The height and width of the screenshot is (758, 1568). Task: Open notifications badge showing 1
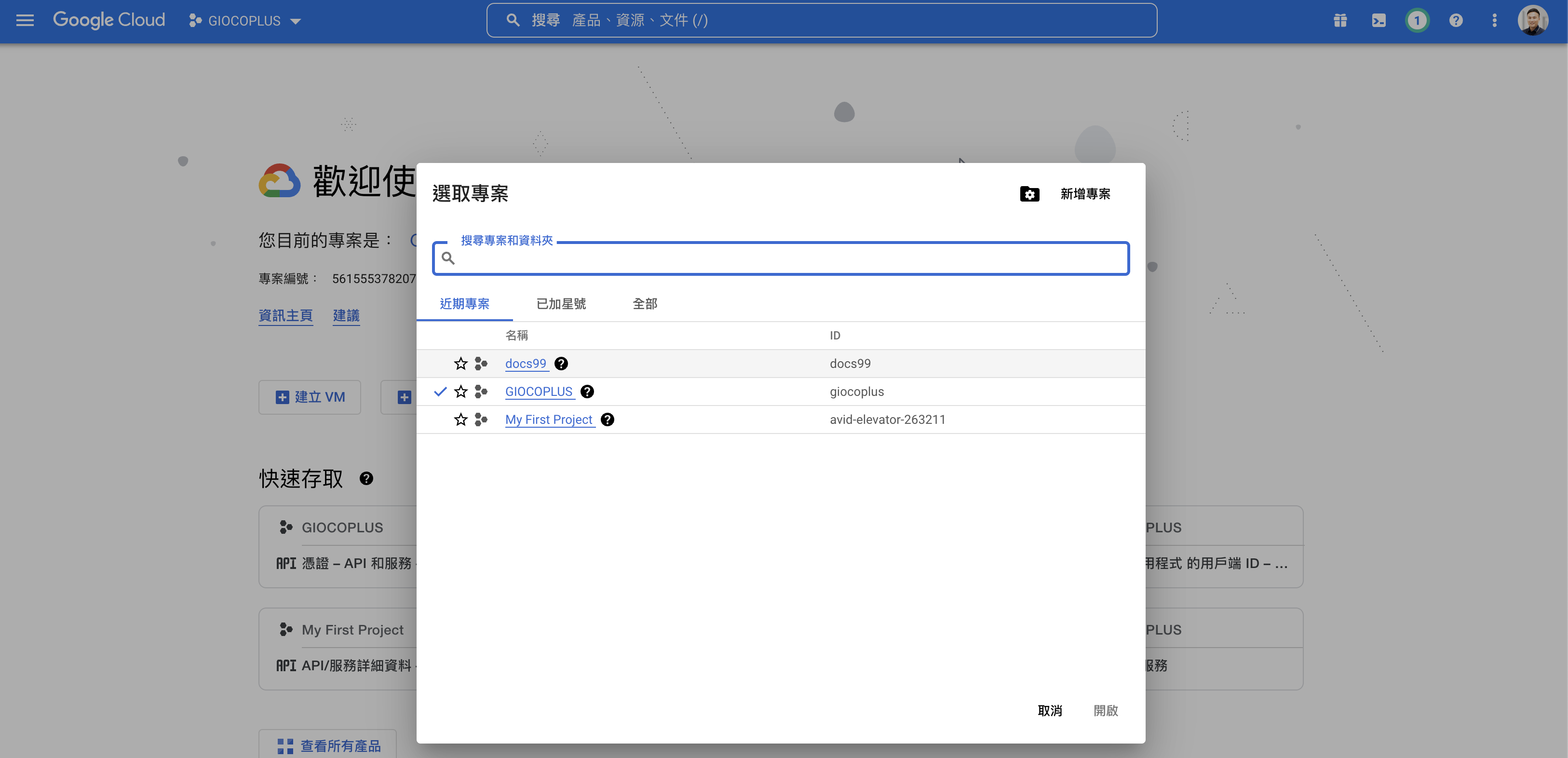pyautogui.click(x=1417, y=21)
